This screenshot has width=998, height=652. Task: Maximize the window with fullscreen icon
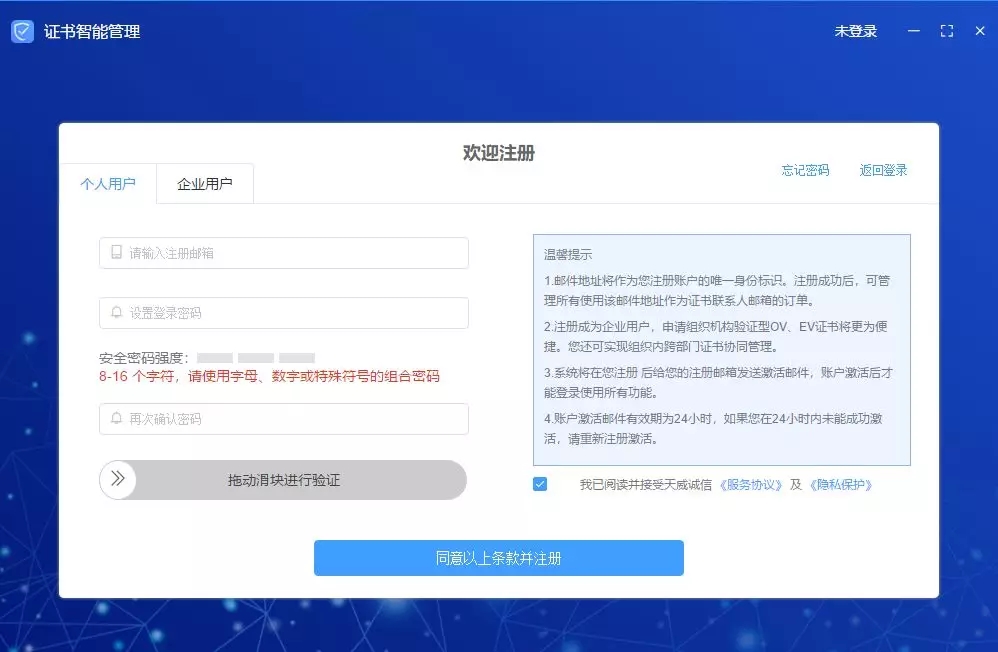(x=946, y=31)
